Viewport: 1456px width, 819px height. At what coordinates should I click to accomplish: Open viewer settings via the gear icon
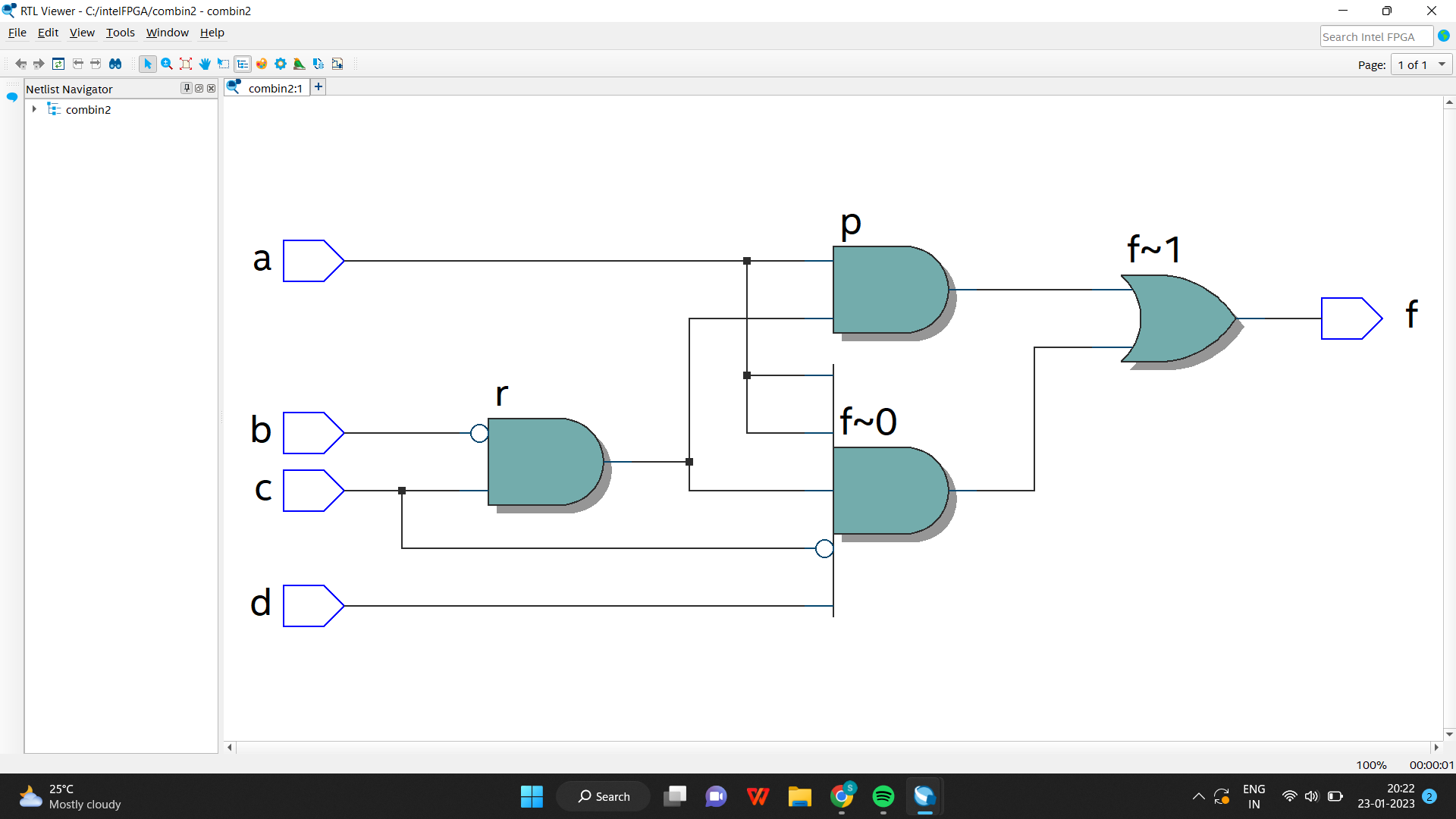(281, 64)
